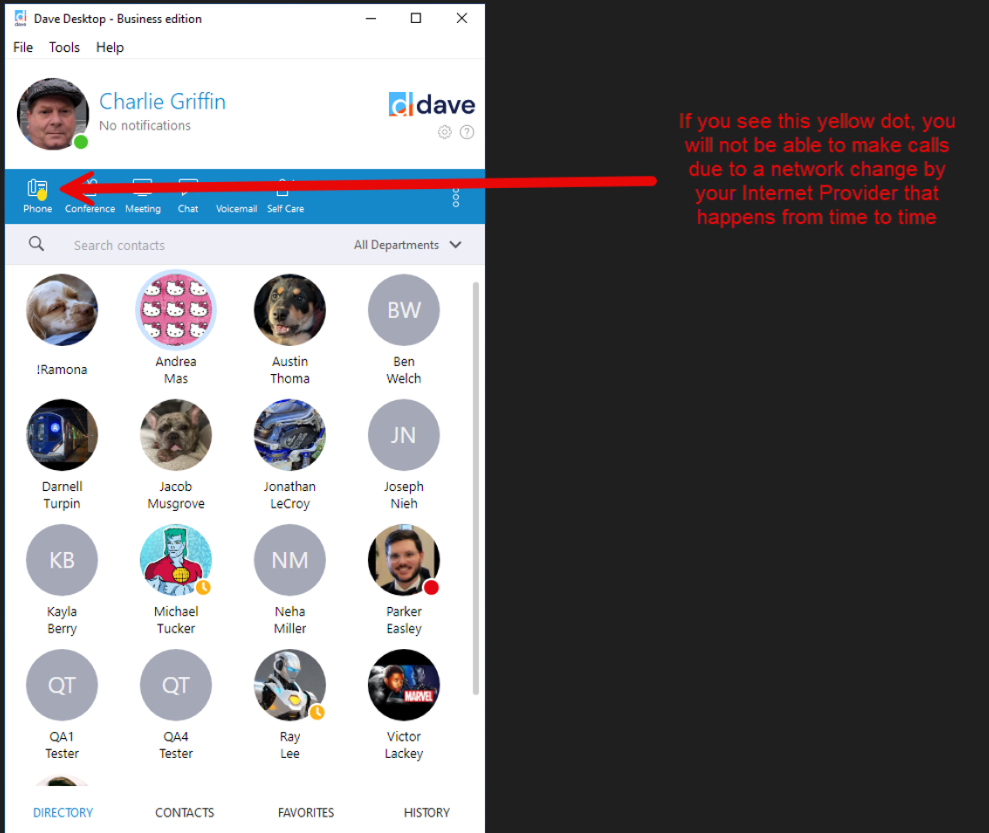Expand the All Departments dropdown
This screenshot has width=989, height=833.
click(x=407, y=245)
